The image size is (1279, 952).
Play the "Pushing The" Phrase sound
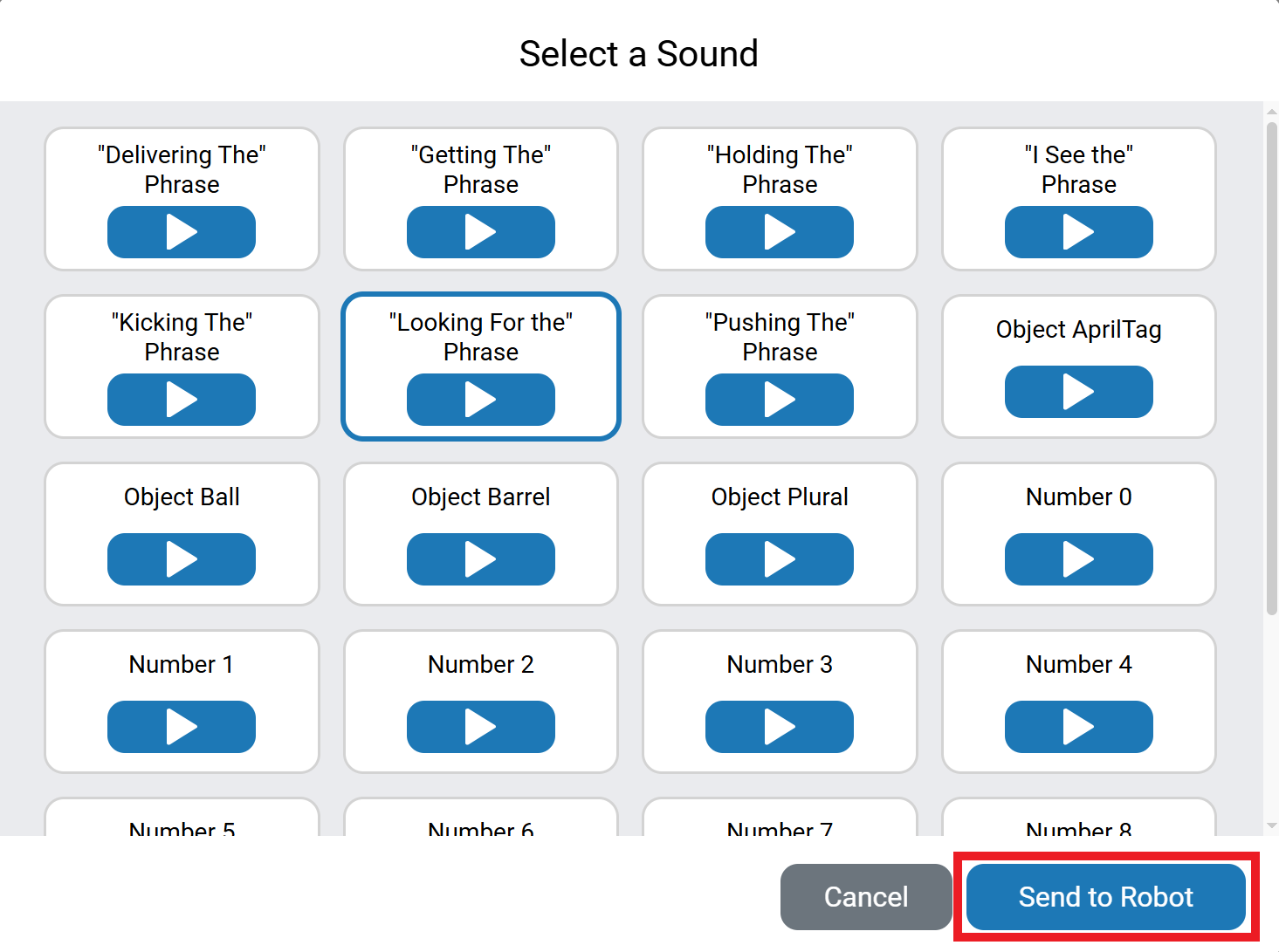(x=780, y=400)
